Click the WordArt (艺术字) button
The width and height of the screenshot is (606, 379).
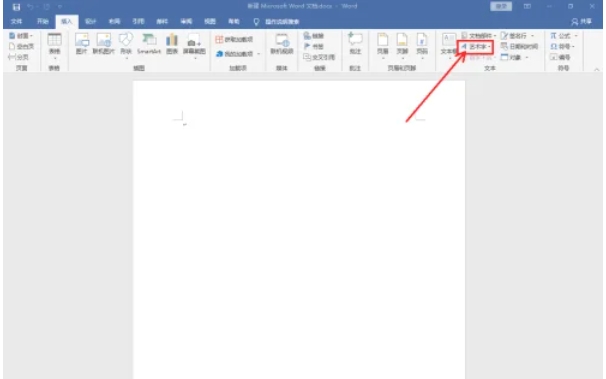tap(476, 47)
